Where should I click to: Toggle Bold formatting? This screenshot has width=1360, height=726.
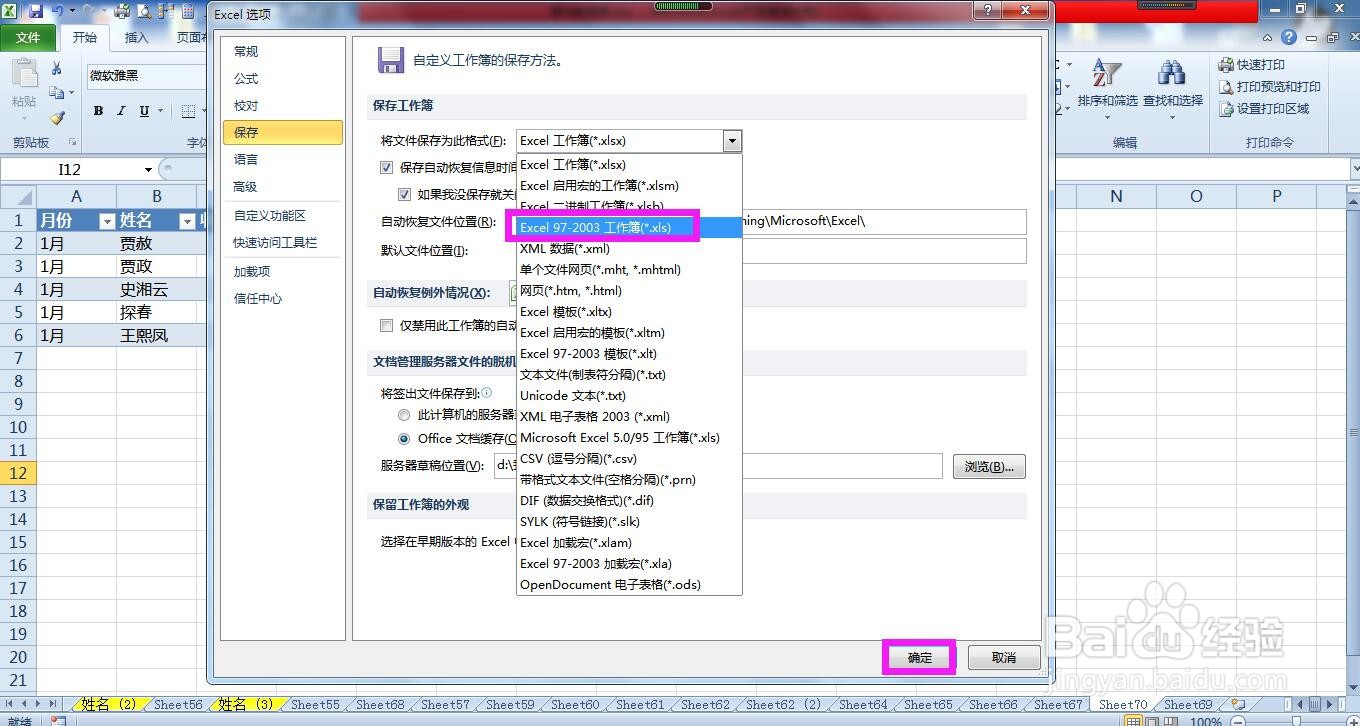98,111
